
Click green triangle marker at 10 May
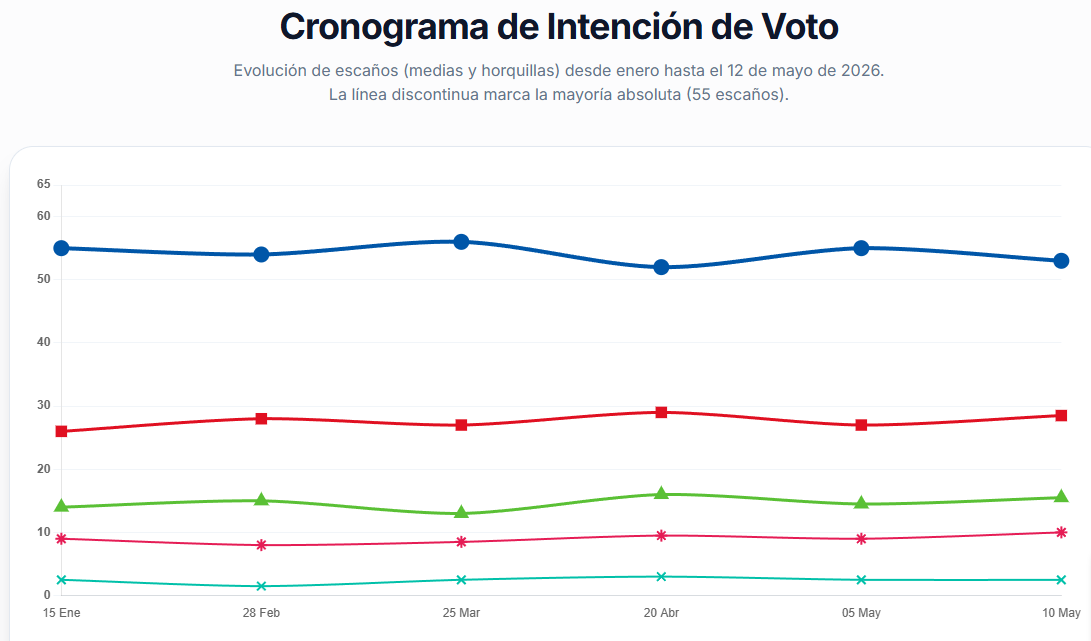1061,496
